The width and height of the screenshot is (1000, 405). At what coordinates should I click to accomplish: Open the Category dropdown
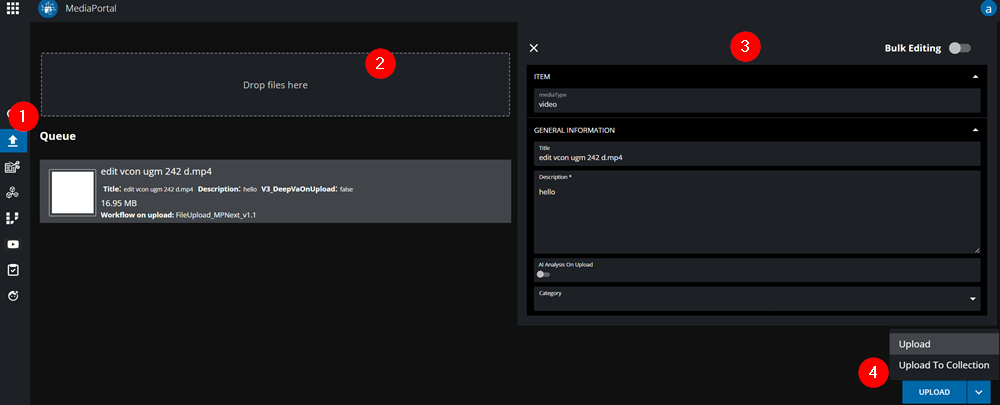click(x=973, y=298)
